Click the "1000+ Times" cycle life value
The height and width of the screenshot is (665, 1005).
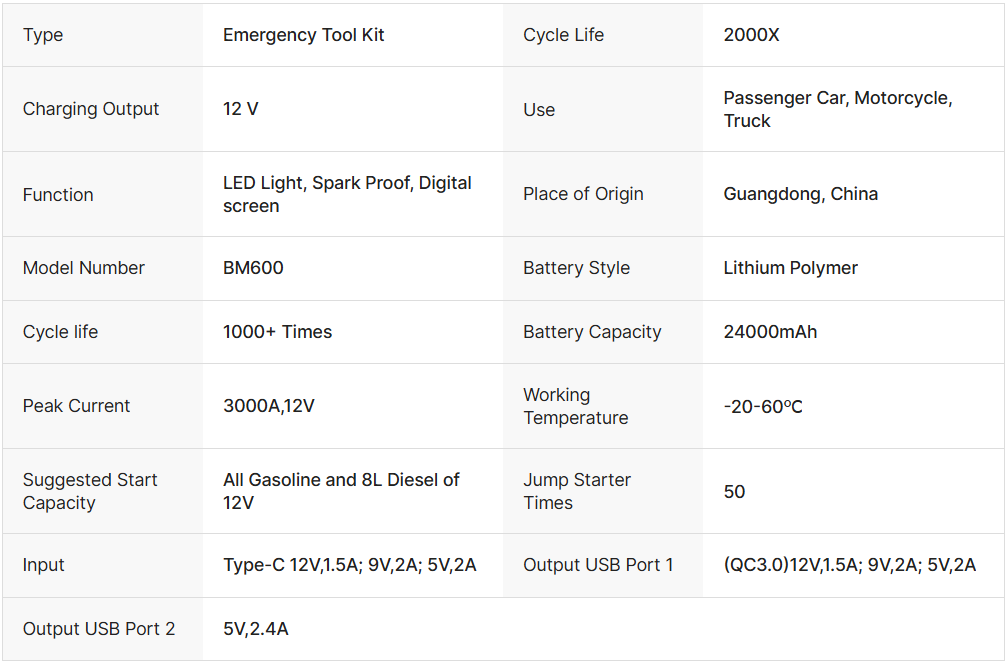pos(277,332)
